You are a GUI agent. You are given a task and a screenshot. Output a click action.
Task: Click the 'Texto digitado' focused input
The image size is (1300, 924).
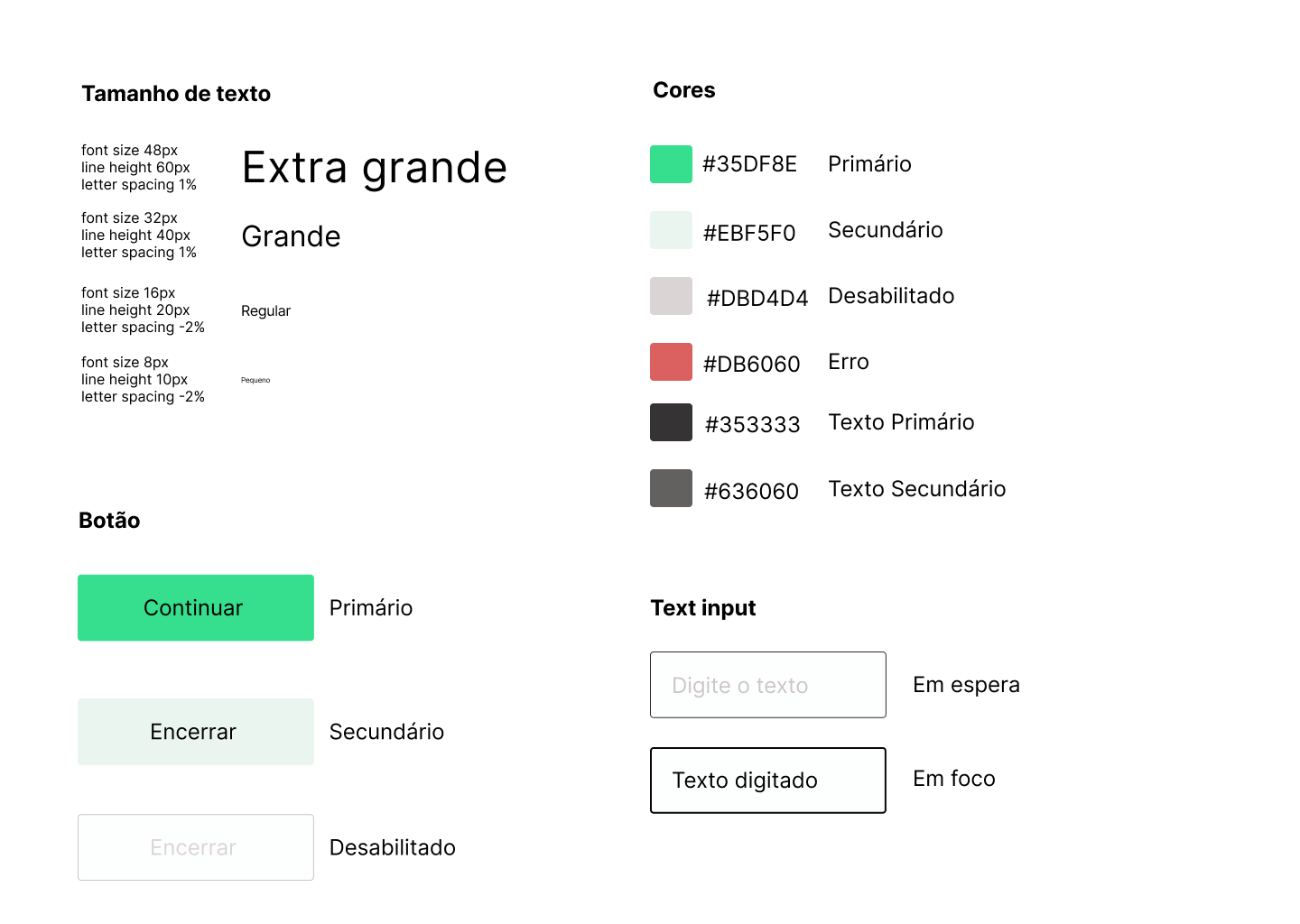click(x=767, y=780)
